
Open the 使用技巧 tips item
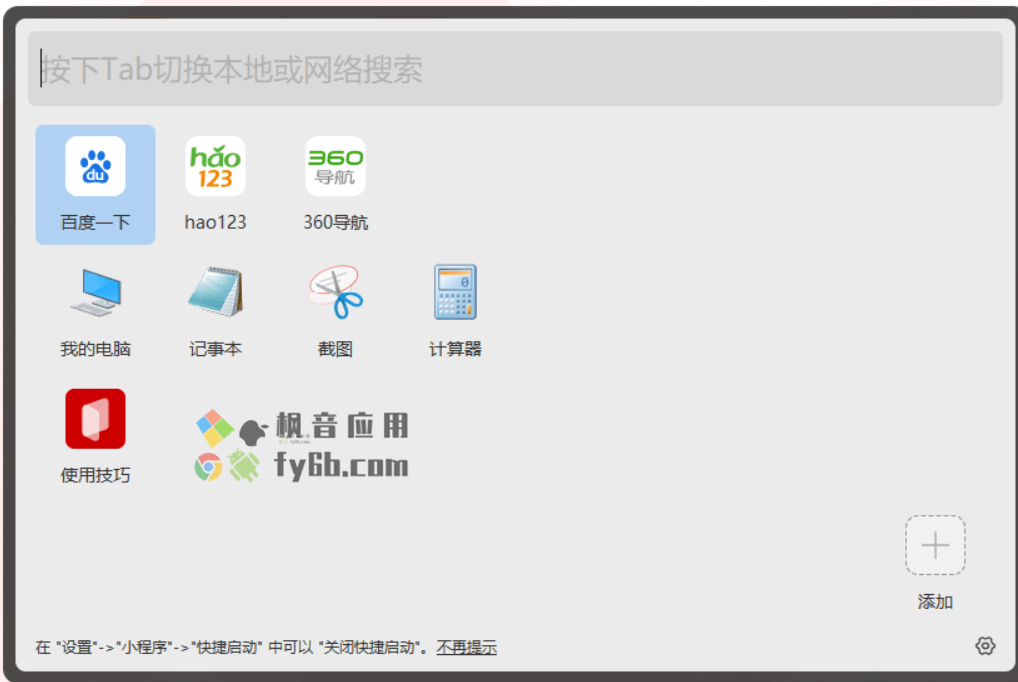[x=95, y=436]
